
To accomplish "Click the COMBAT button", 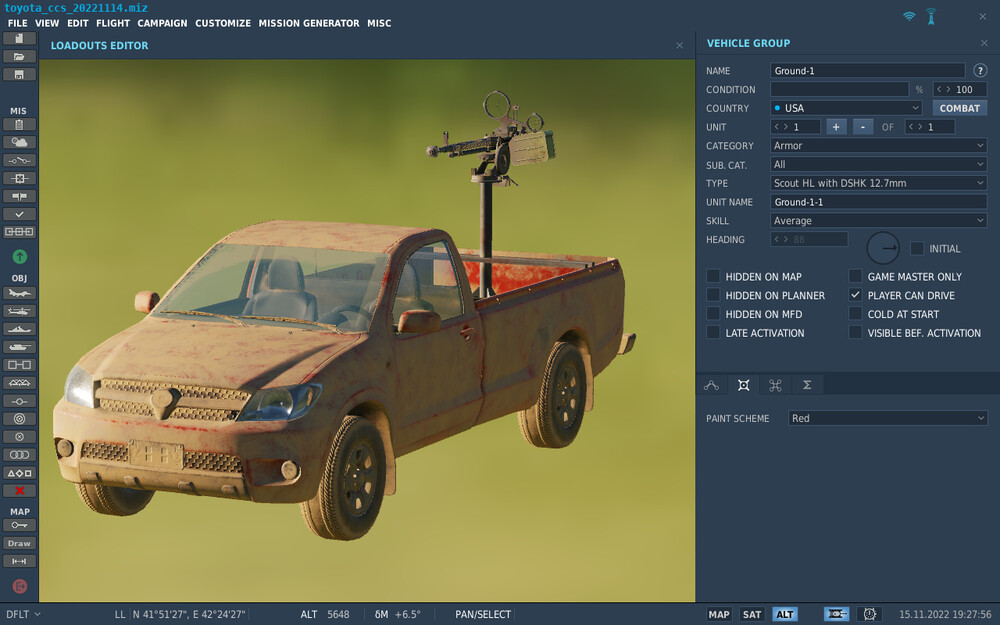I will click(959, 108).
